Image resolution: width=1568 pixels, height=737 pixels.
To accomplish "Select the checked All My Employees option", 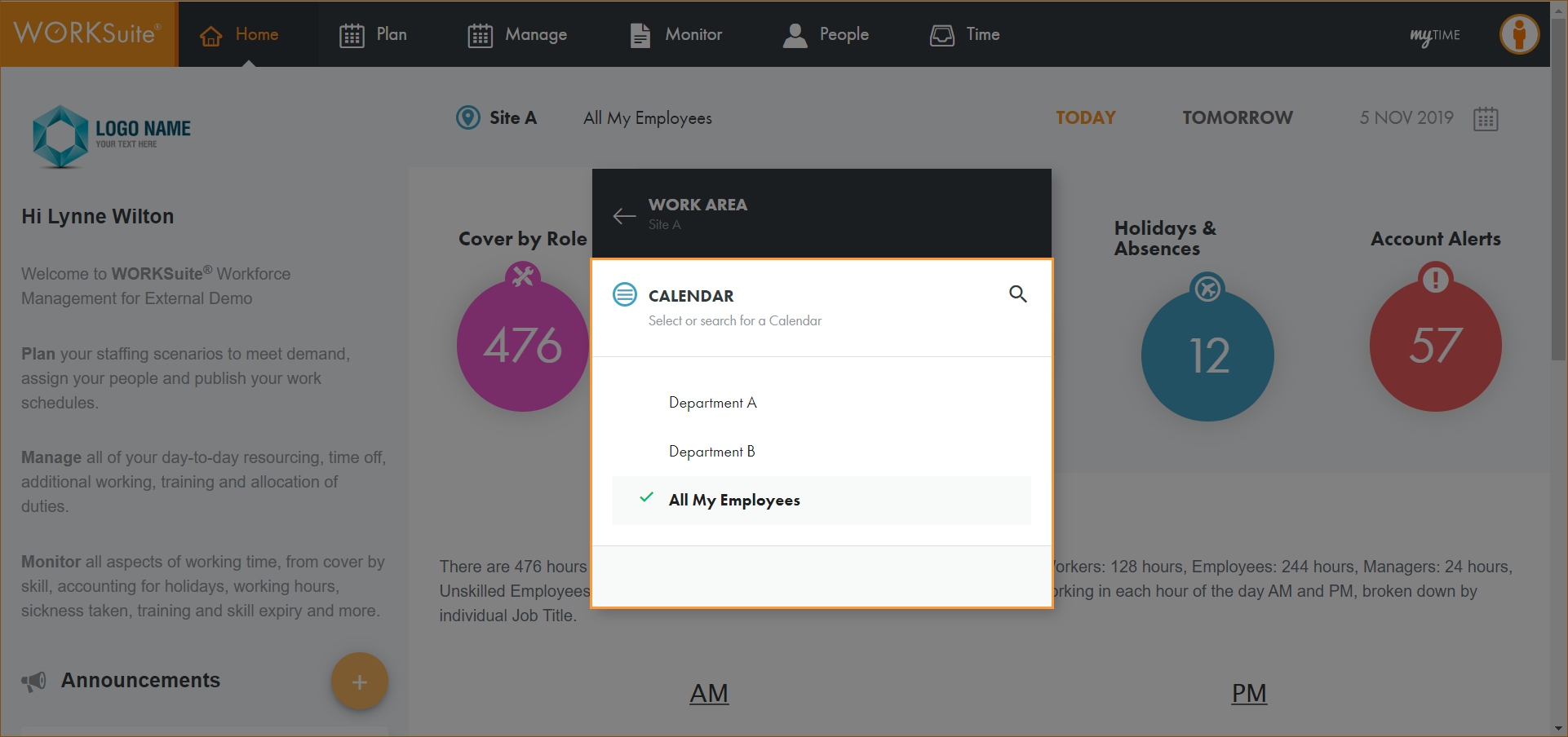I will pyautogui.click(x=734, y=501).
